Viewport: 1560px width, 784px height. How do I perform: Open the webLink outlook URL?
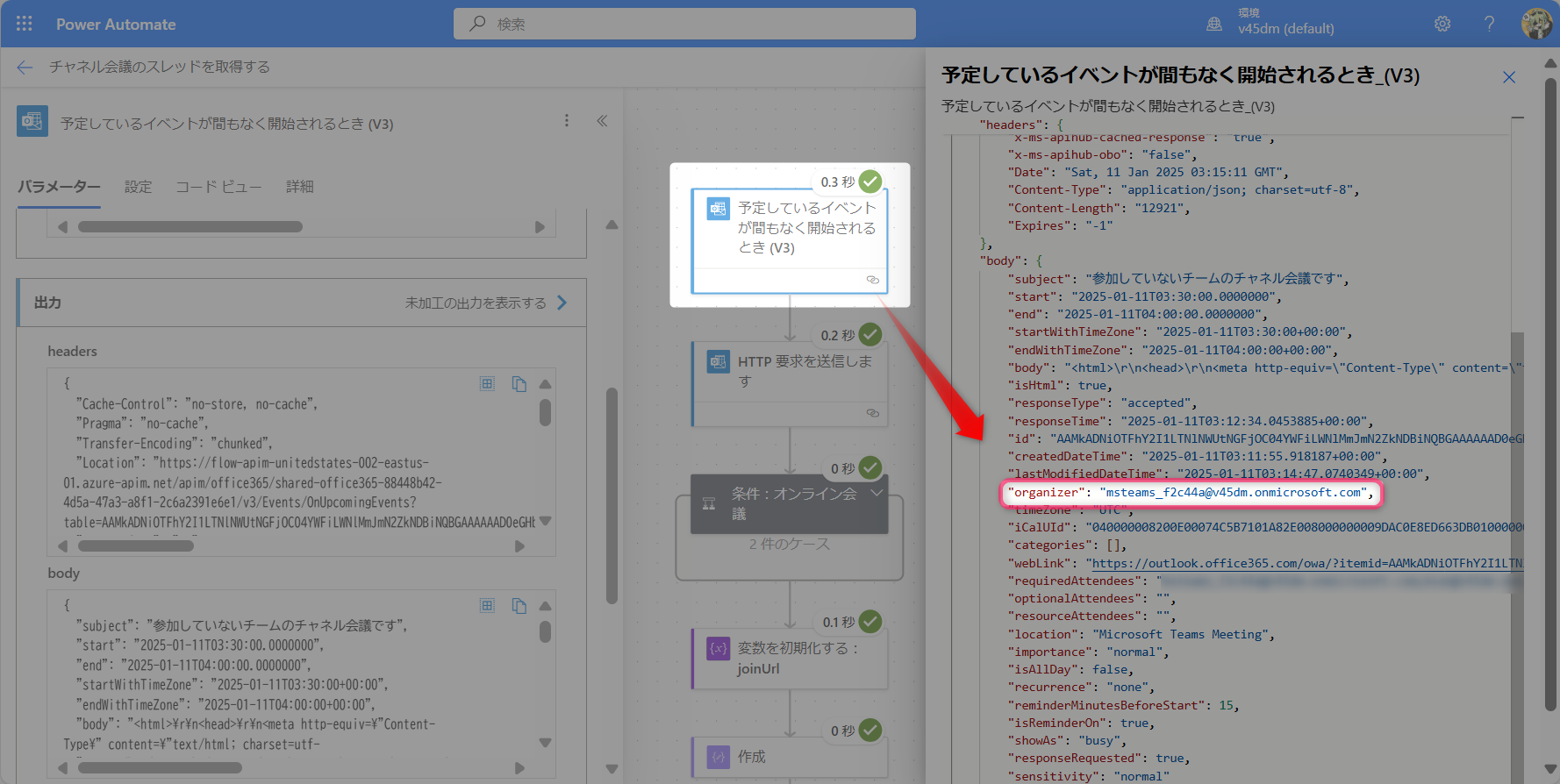[x=1307, y=563]
